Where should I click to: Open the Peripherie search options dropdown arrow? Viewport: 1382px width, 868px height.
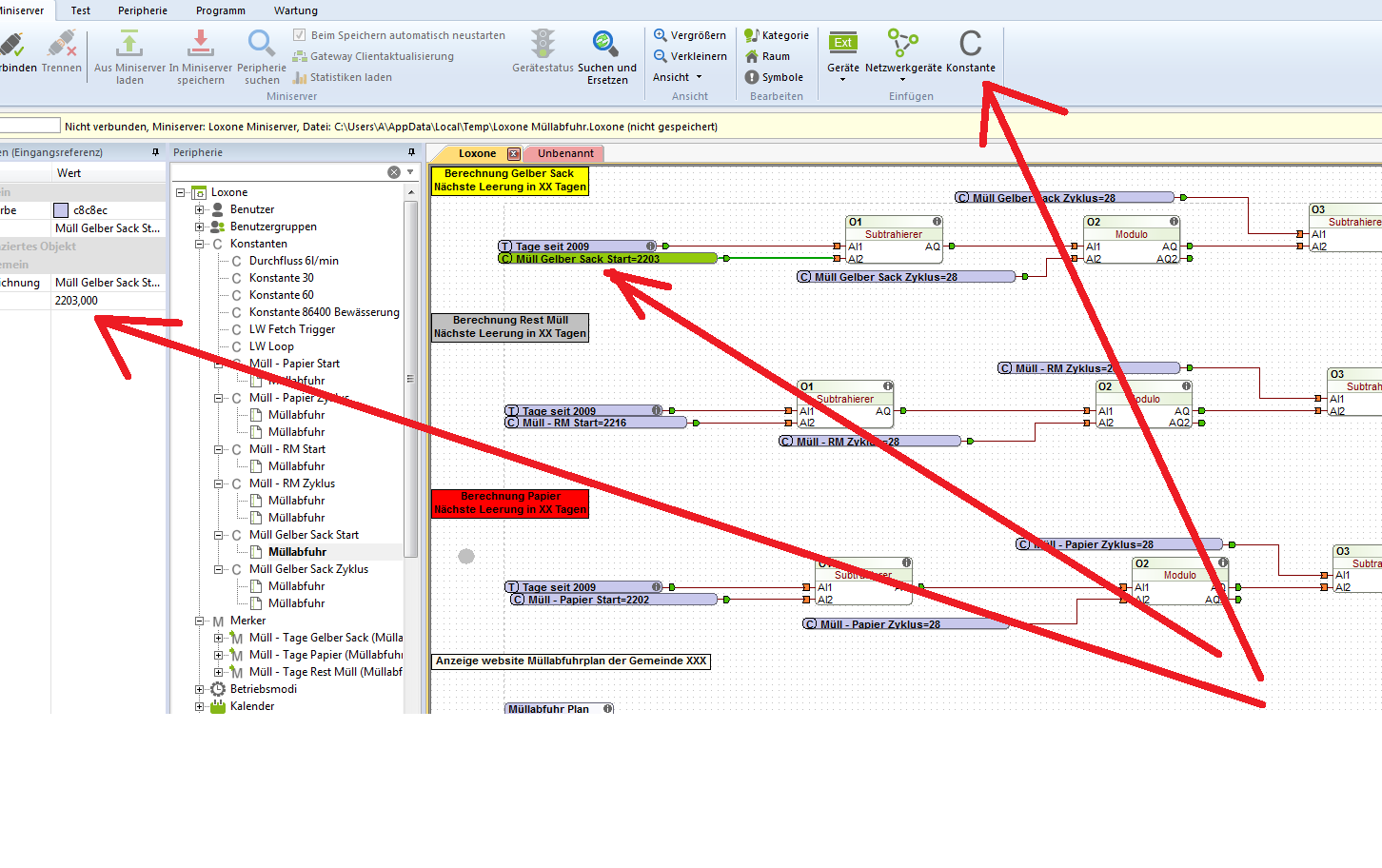point(410,172)
